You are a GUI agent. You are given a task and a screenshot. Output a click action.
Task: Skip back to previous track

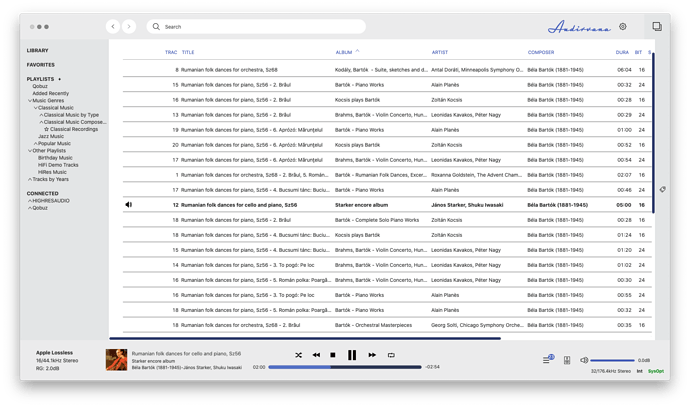pyautogui.click(x=316, y=355)
